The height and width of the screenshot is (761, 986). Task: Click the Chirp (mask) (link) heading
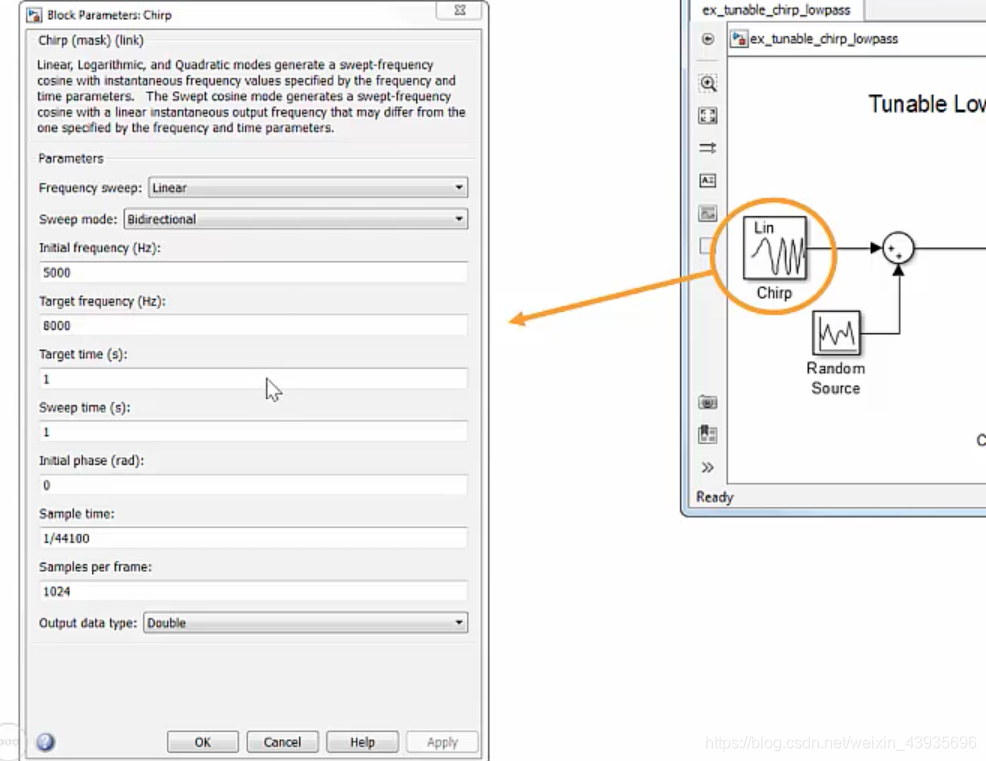tap(91, 40)
